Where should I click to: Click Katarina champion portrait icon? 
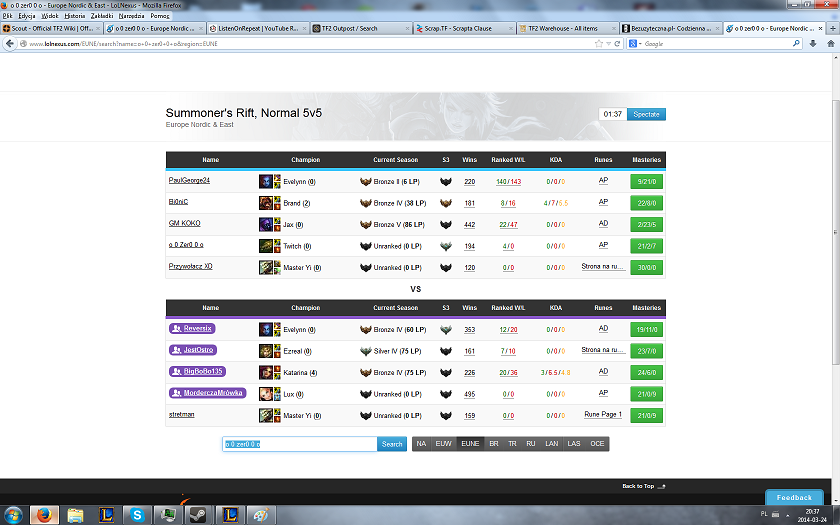tap(266, 372)
